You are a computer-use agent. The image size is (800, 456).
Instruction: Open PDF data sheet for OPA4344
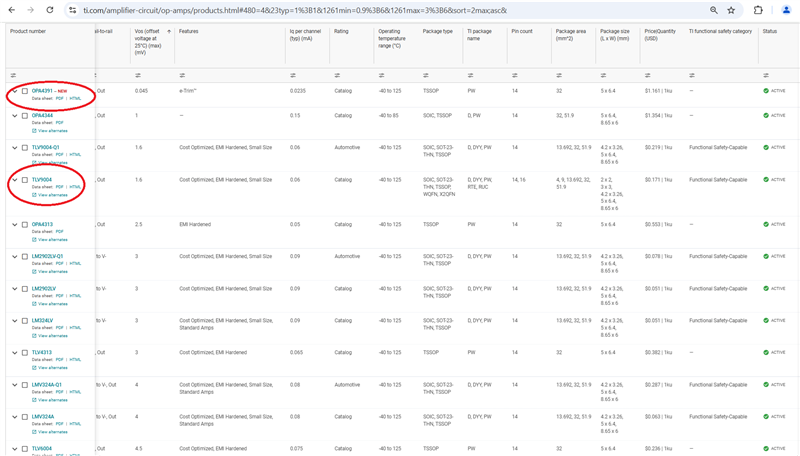(60, 123)
